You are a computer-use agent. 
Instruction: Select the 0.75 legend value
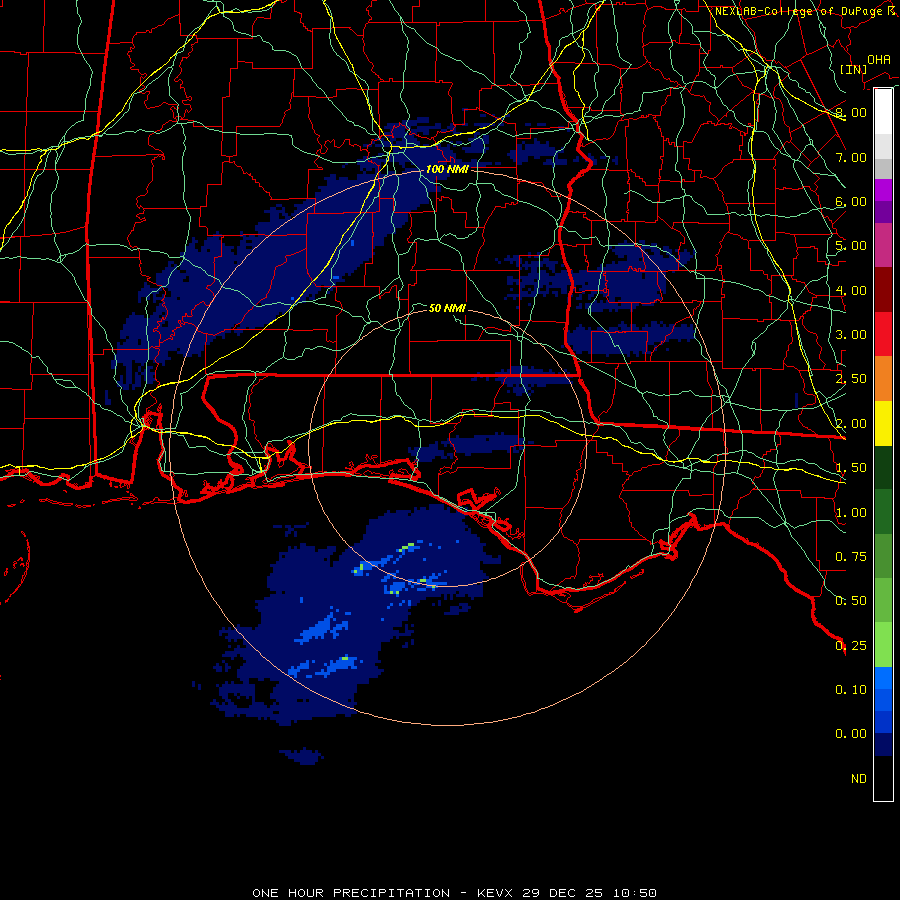pyautogui.click(x=851, y=557)
